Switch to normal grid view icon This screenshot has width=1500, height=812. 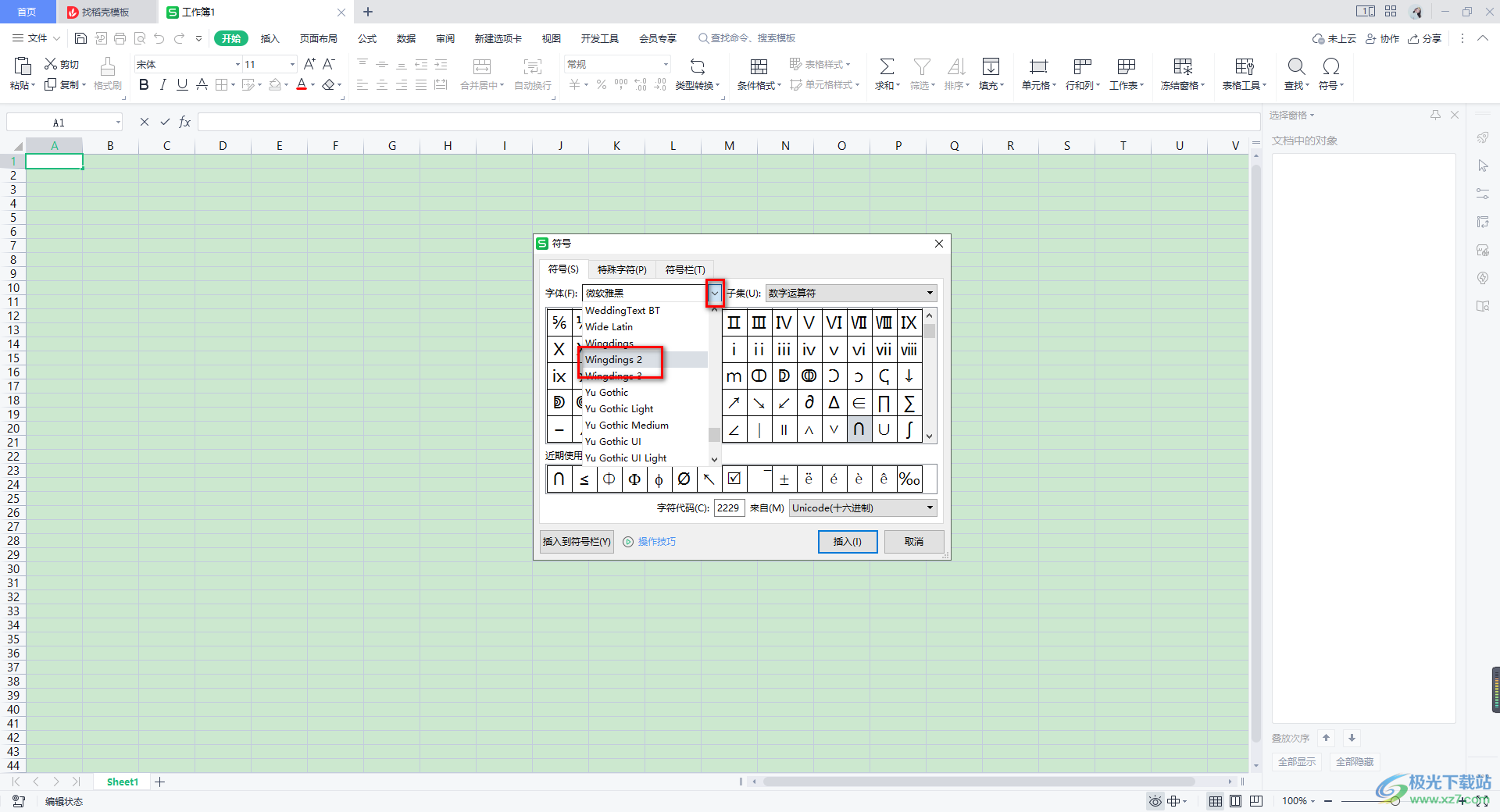tap(1216, 801)
